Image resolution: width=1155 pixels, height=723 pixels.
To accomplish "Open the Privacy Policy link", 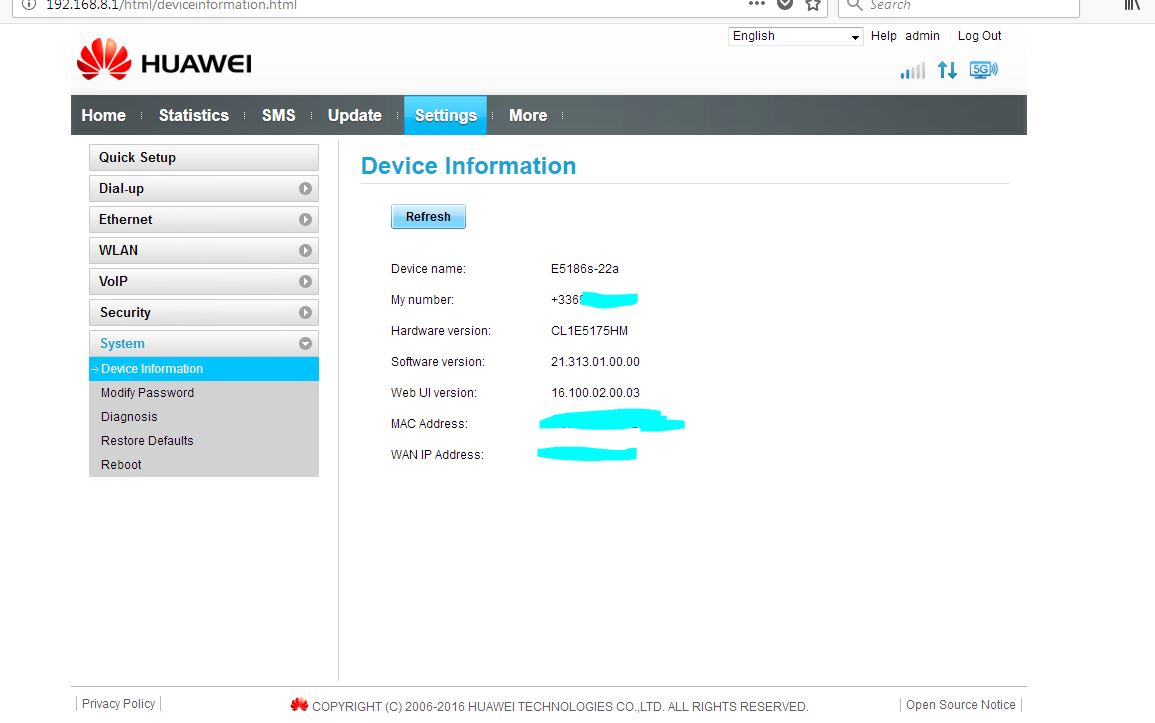I will [119, 704].
